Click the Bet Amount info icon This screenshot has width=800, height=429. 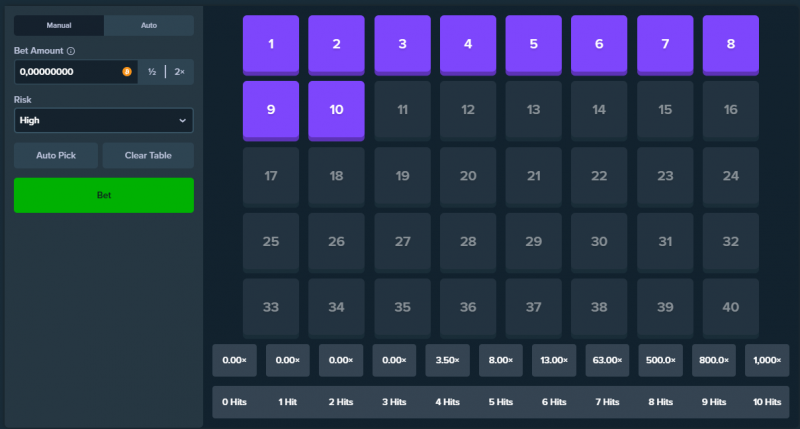pos(71,51)
